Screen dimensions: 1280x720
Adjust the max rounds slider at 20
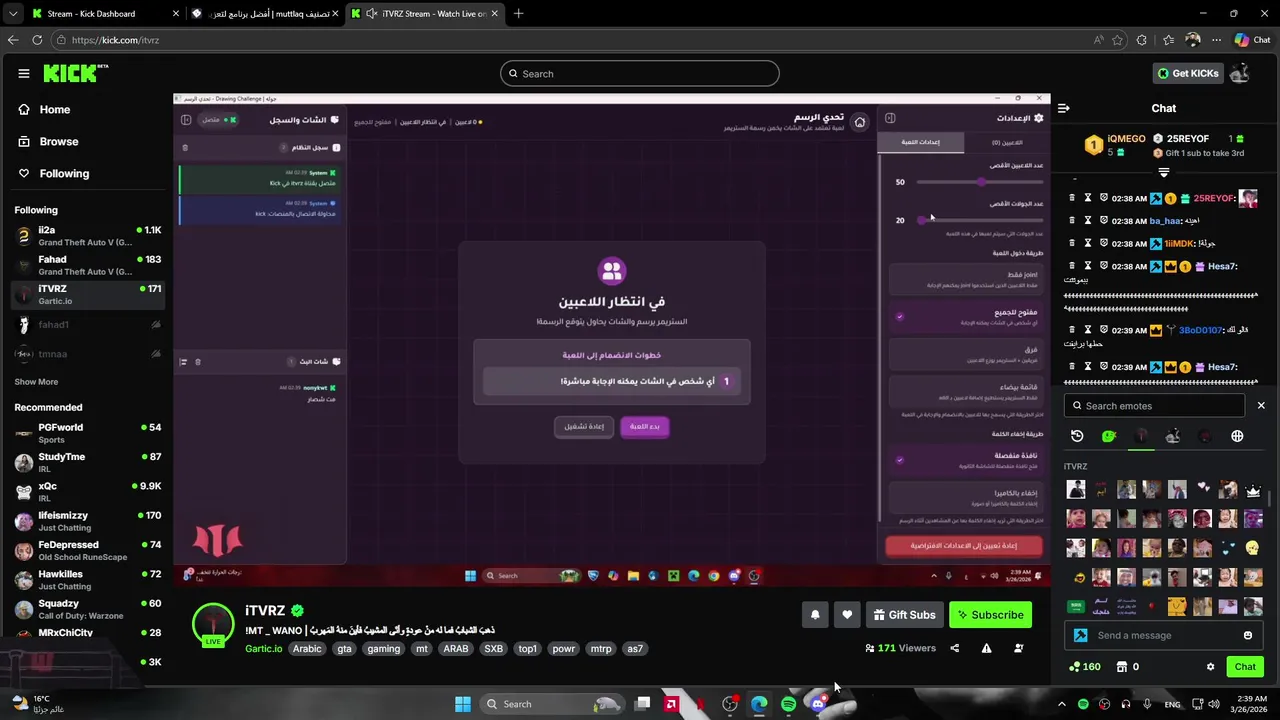click(922, 220)
